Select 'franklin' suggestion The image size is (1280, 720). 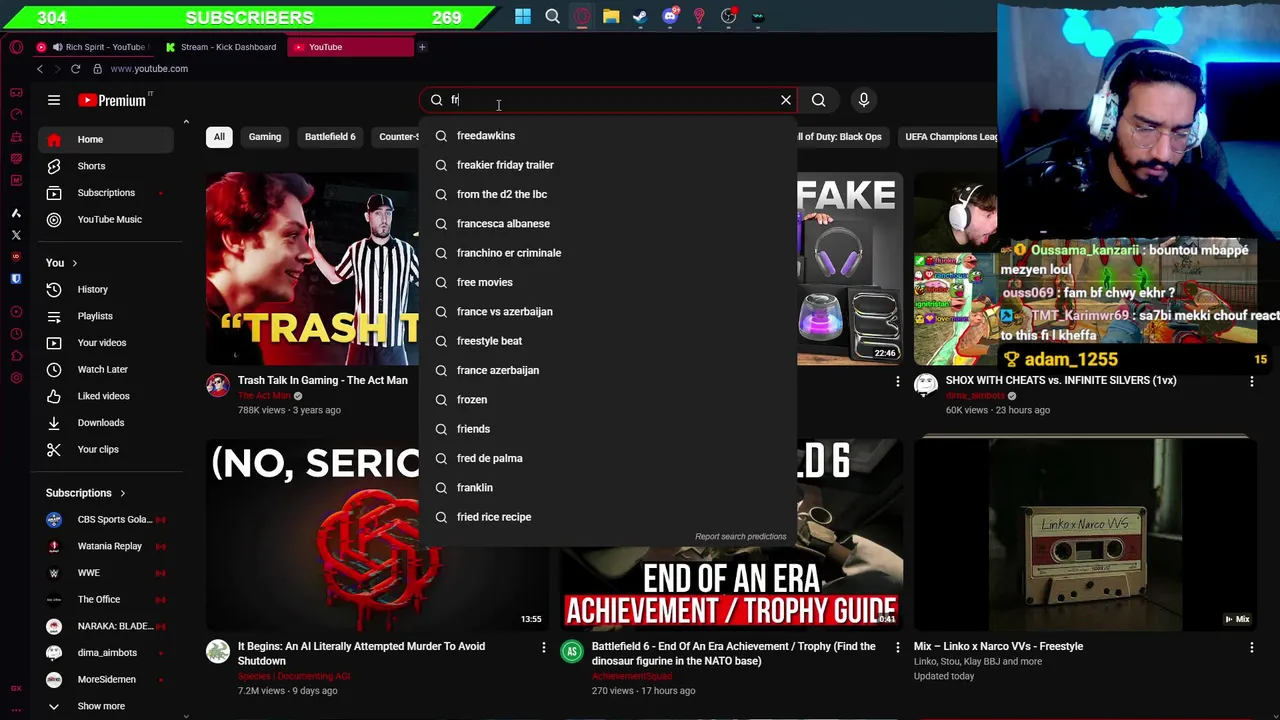(x=608, y=488)
